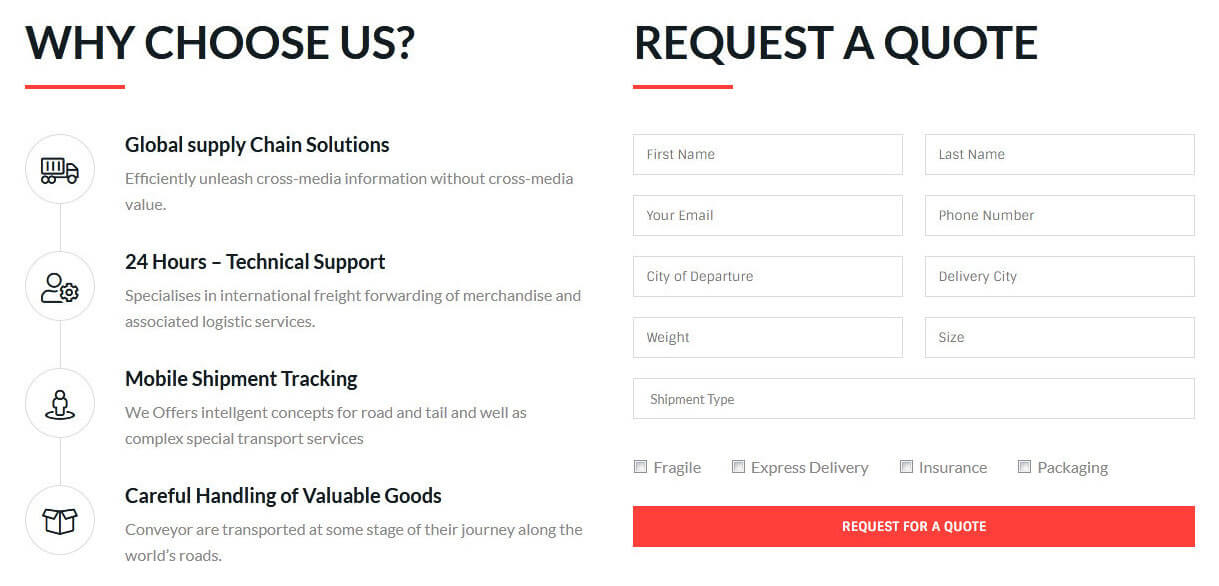Check the Insurance option

pyautogui.click(x=907, y=467)
